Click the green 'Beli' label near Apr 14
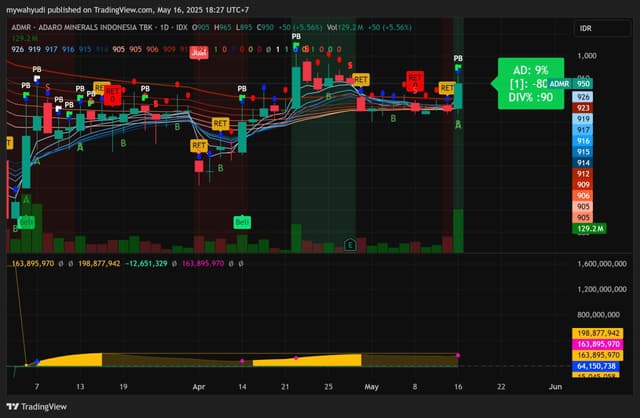The image size is (640, 418). click(x=242, y=222)
